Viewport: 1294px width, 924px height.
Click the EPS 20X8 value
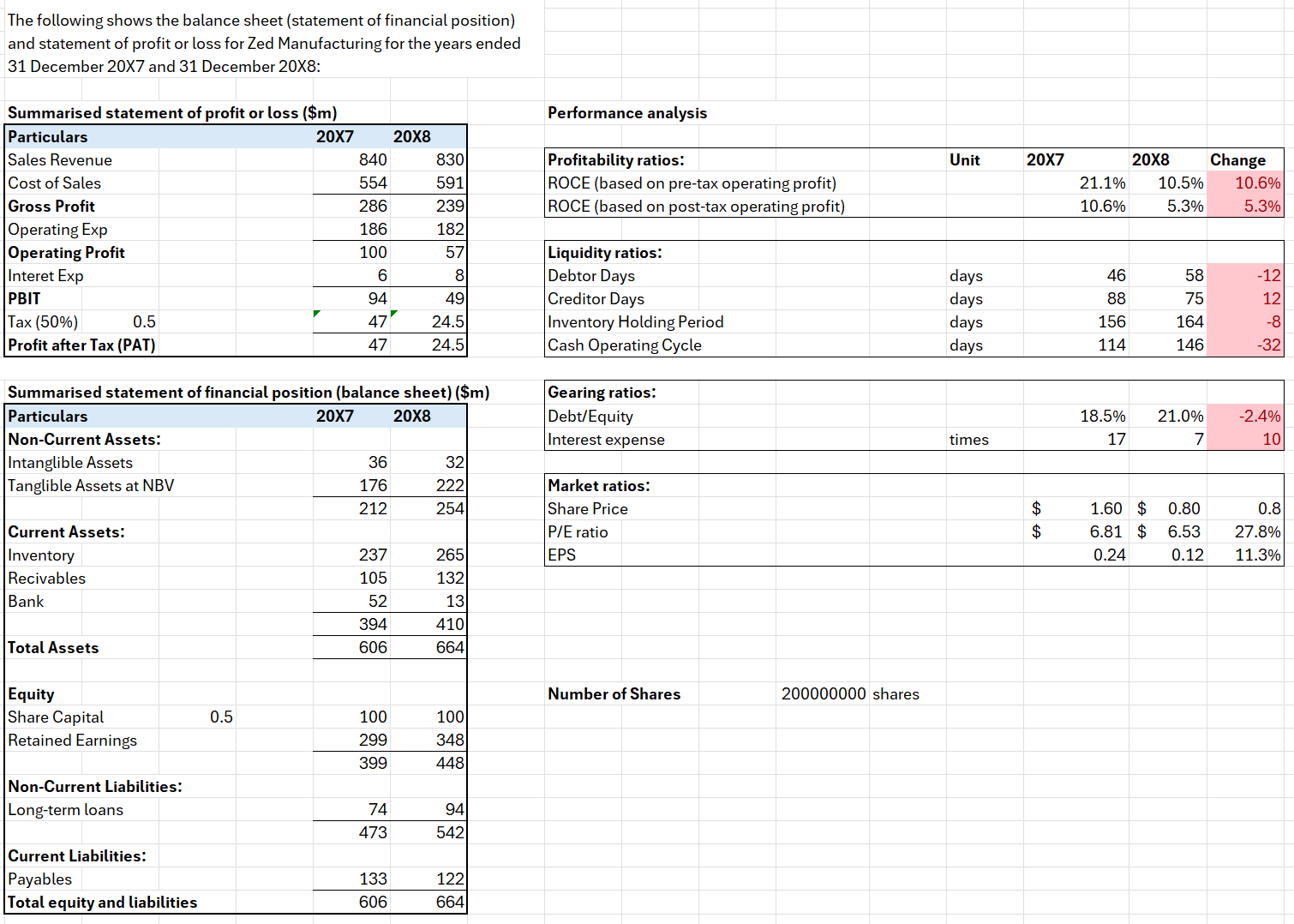(x=1168, y=555)
